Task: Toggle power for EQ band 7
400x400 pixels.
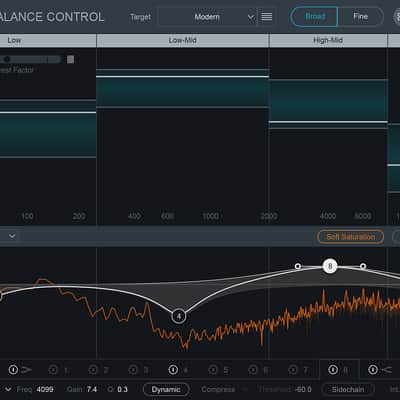Action: point(293,370)
